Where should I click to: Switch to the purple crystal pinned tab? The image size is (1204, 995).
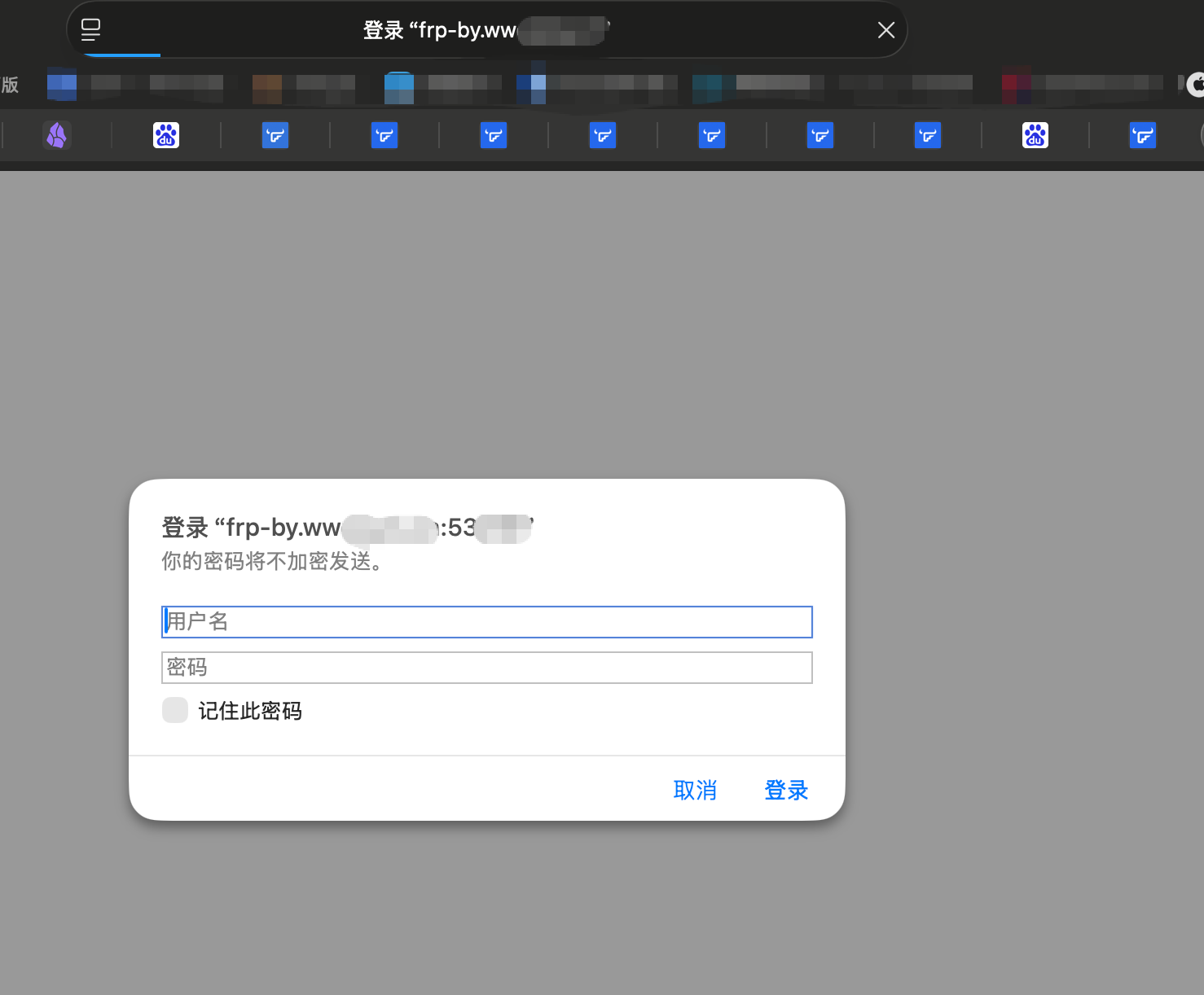tap(57, 135)
